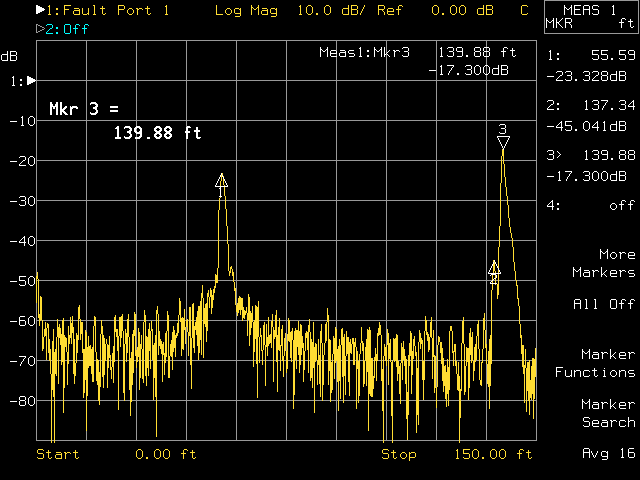The height and width of the screenshot is (480, 640).
Task: Select marker 4 entry showing off
Action: [x=591, y=205]
